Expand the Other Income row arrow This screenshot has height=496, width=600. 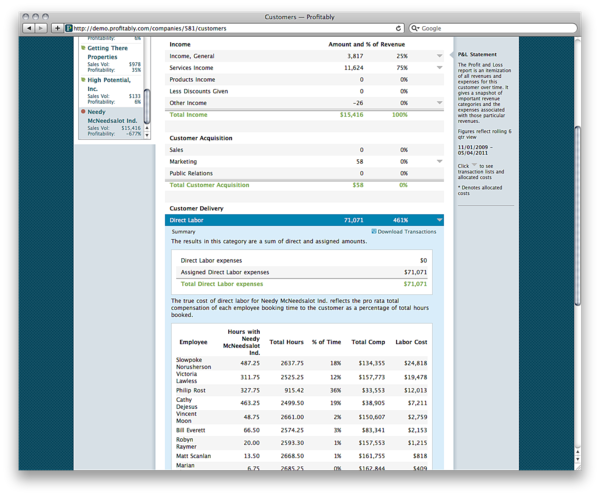(x=439, y=103)
